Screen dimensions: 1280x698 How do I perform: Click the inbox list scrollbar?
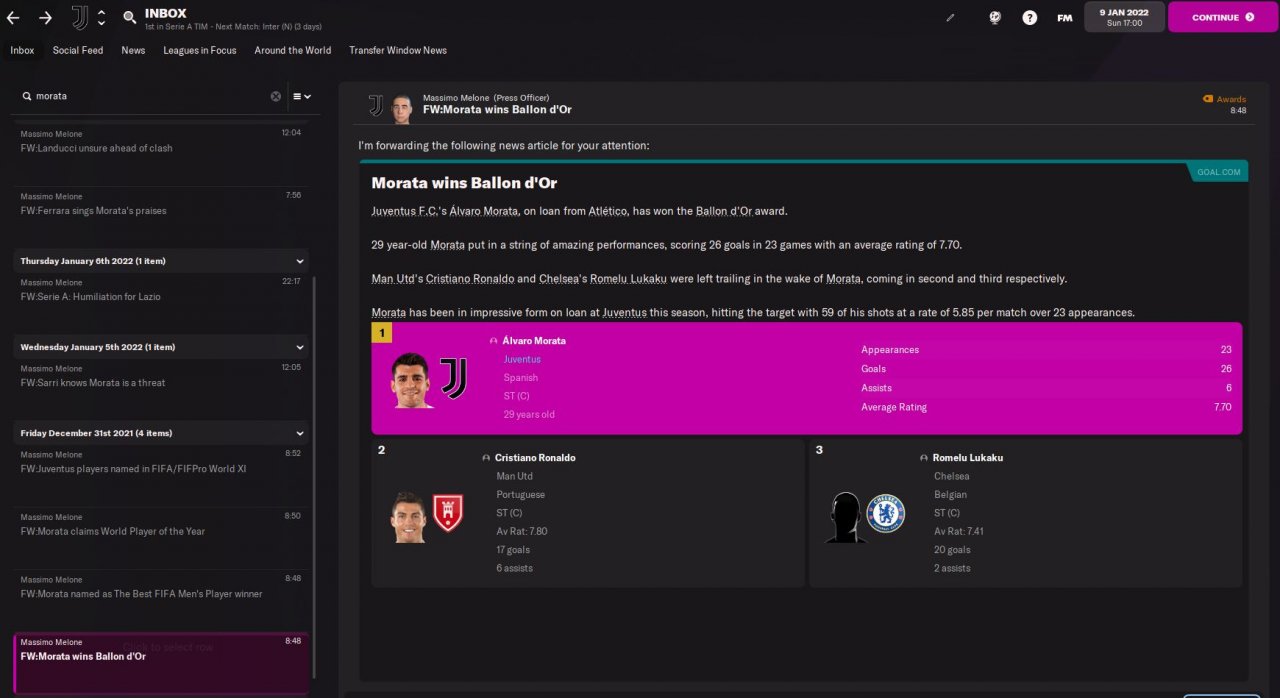pos(314,477)
